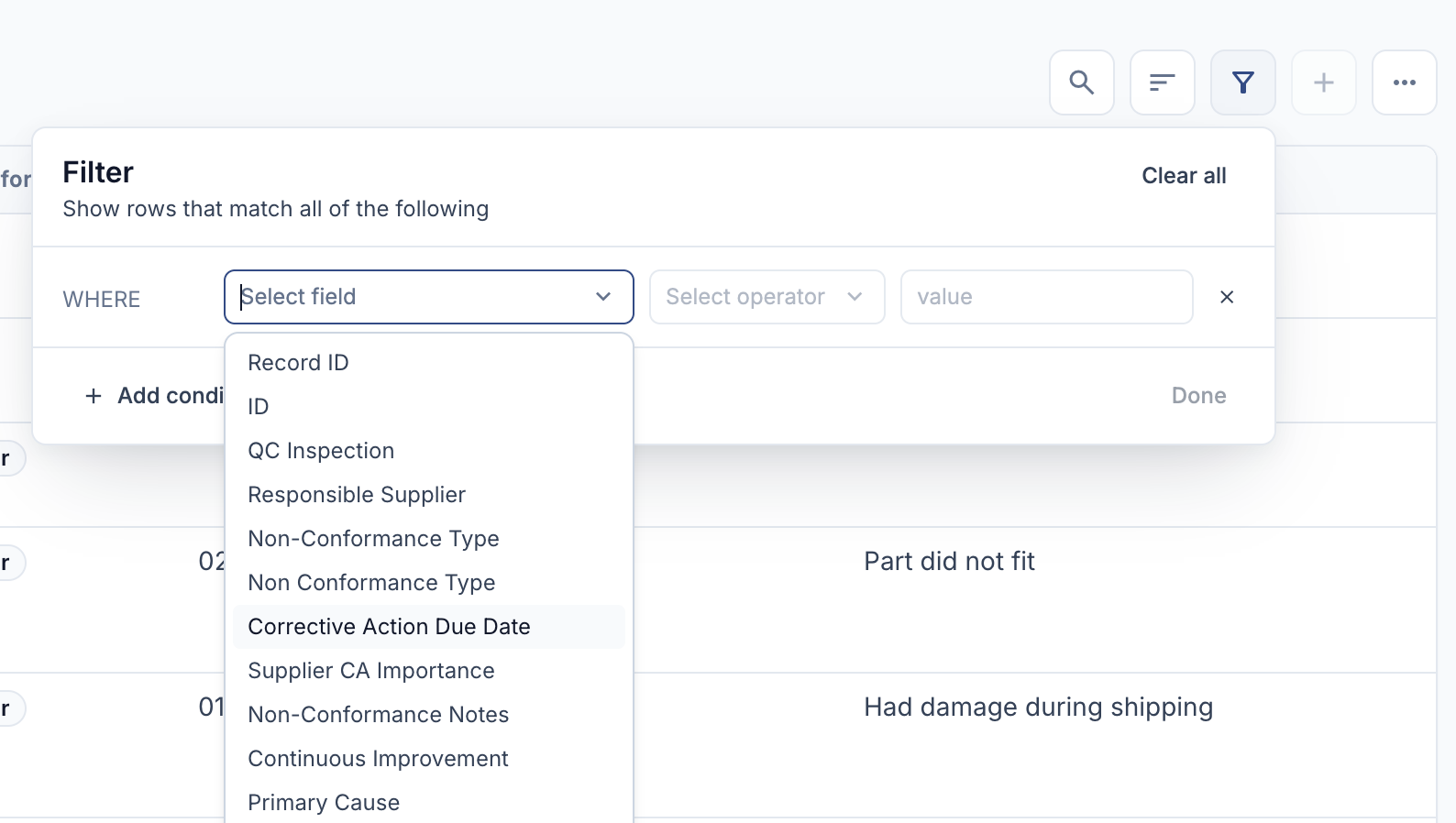Expand the Select field dropdown chevron
Screen dimensions: 1456x823
pos(603,297)
